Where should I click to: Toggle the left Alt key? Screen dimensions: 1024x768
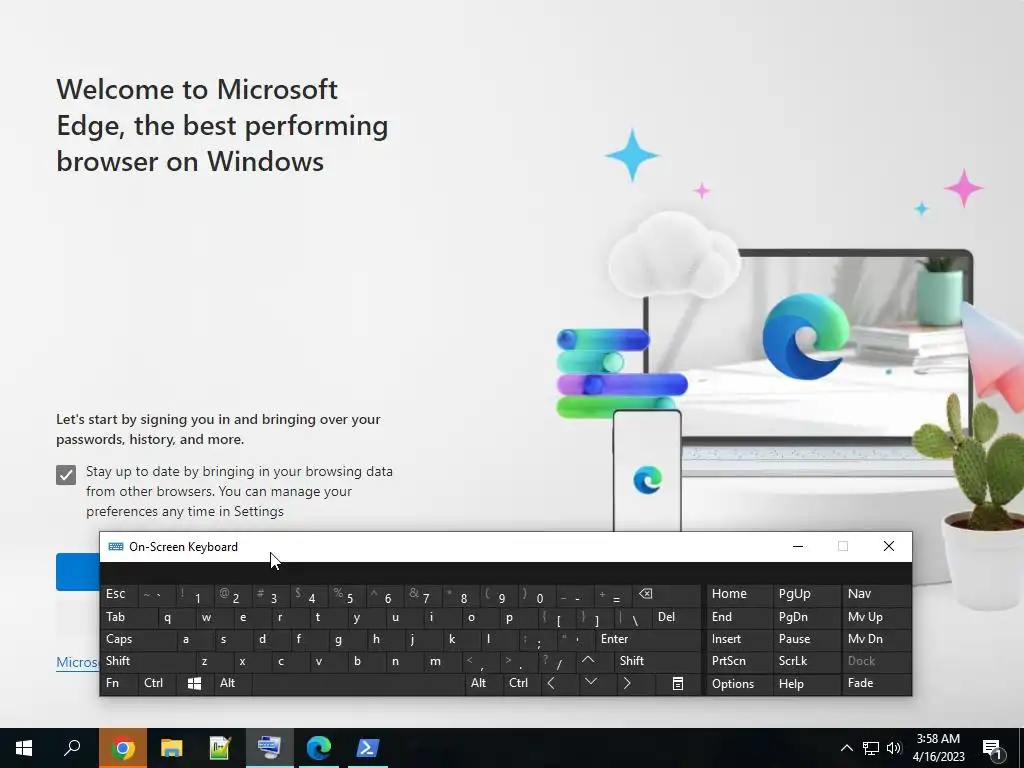point(232,683)
